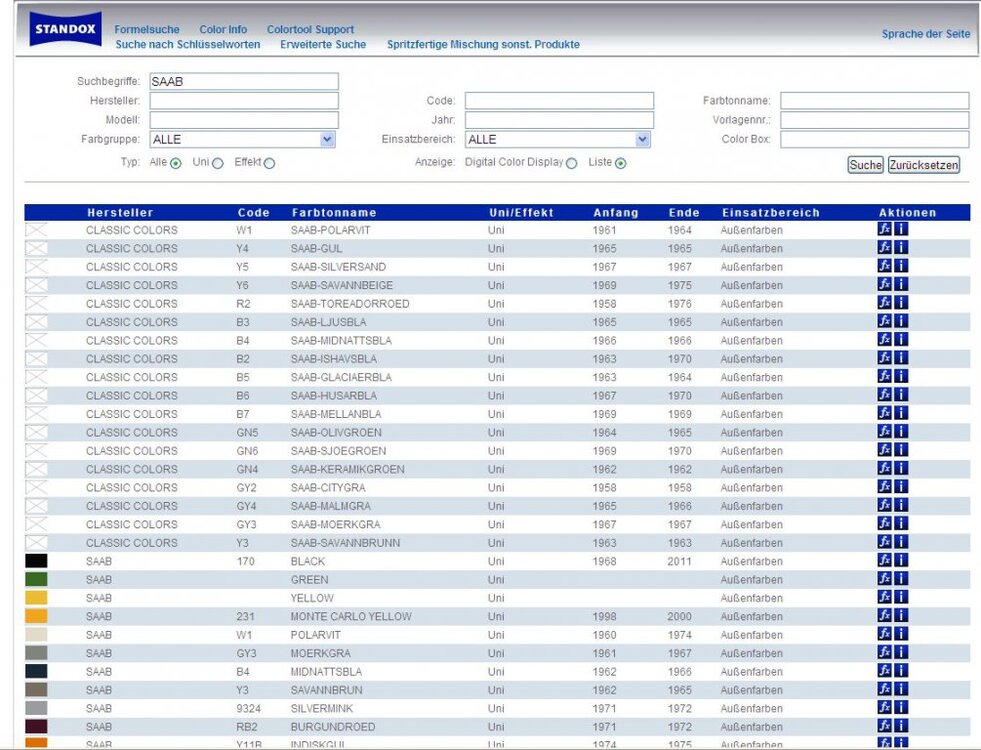The image size is (981, 750).
Task: Open the Sprache der Seite link
Action: pyautogui.click(x=926, y=34)
